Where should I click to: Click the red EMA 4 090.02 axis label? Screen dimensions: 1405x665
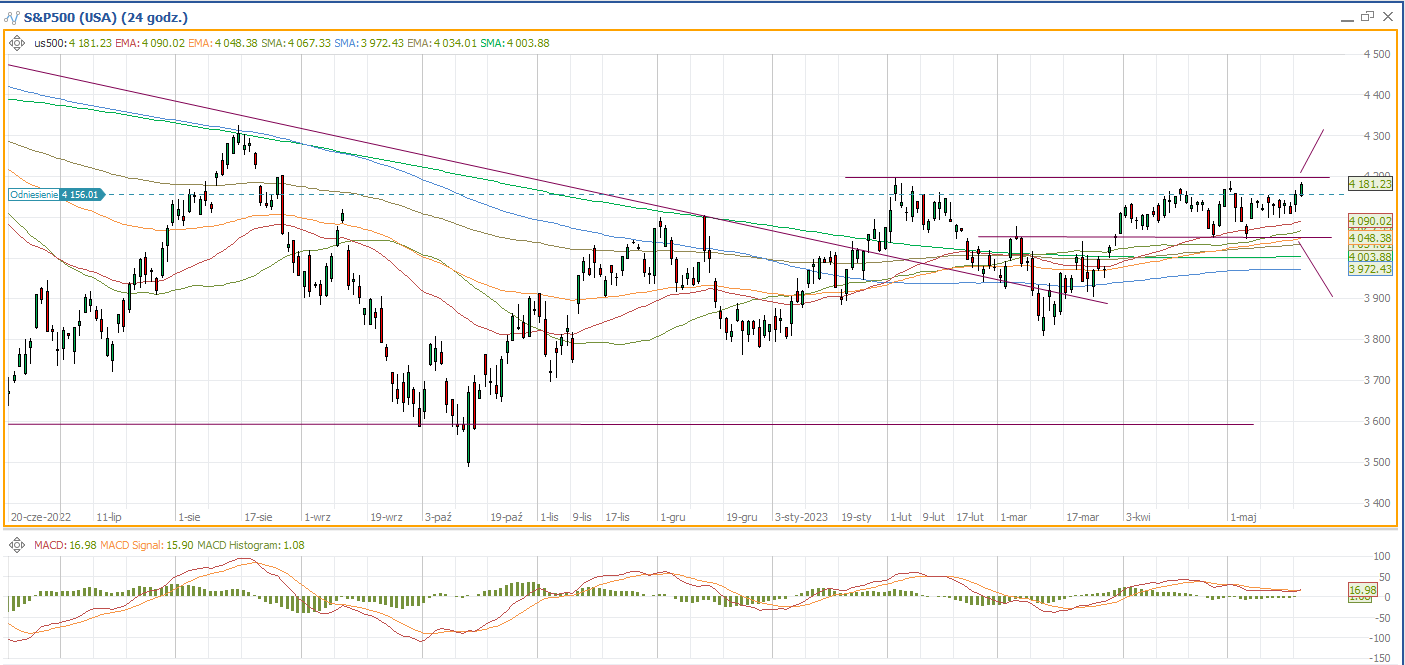coord(1370,220)
